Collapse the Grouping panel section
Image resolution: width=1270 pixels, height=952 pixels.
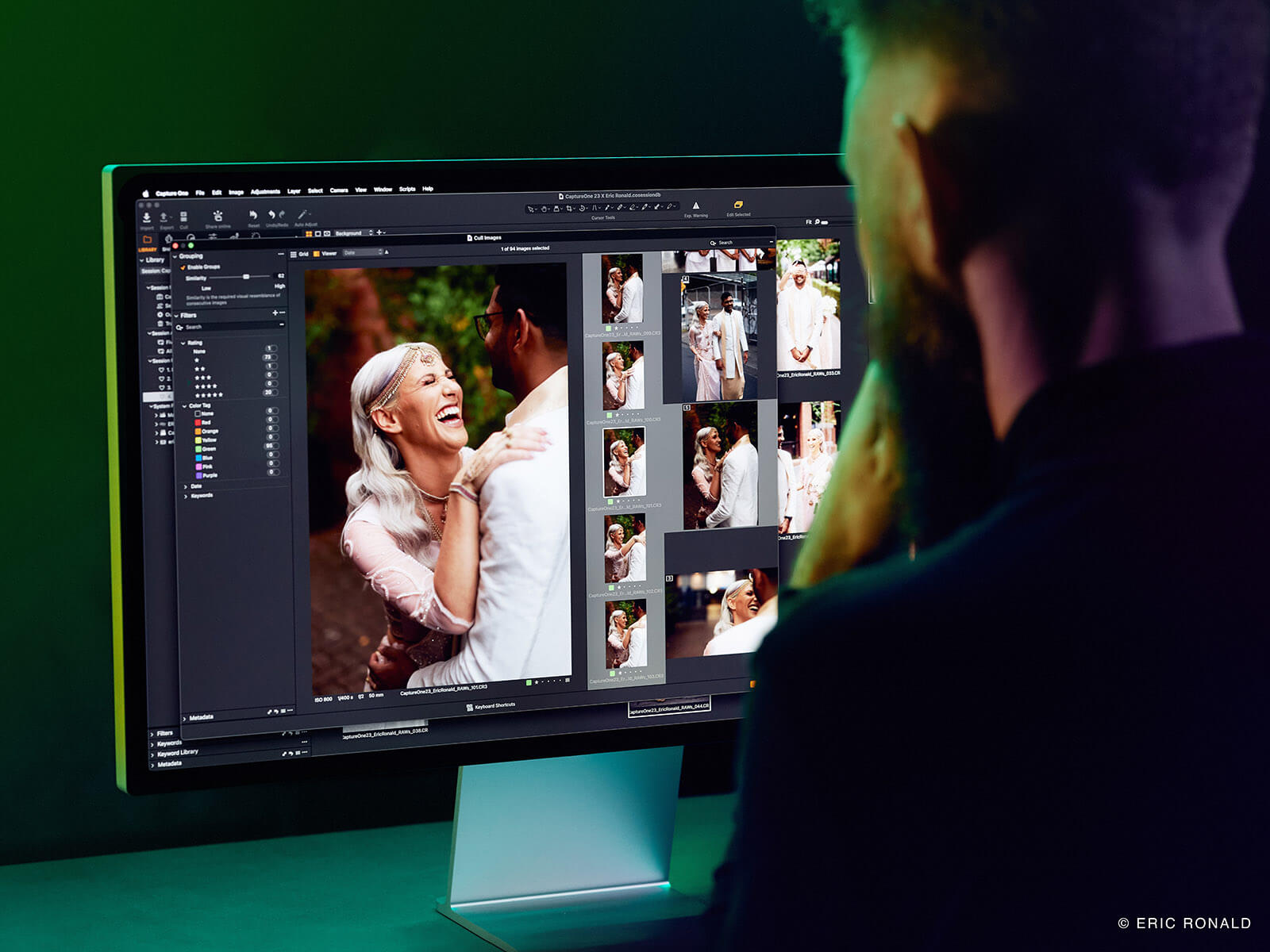click(x=176, y=256)
